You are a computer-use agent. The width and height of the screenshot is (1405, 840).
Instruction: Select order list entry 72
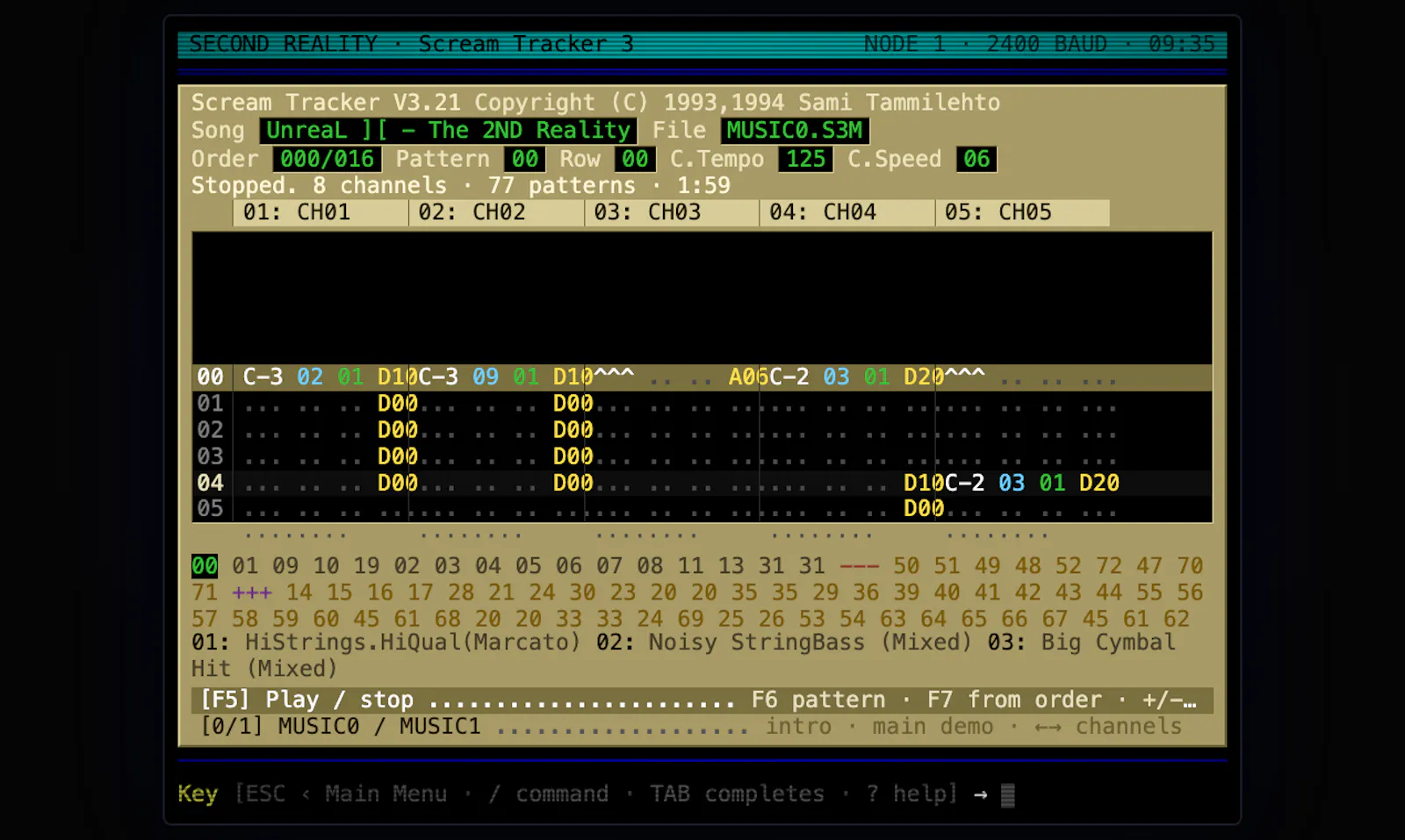[1108, 566]
